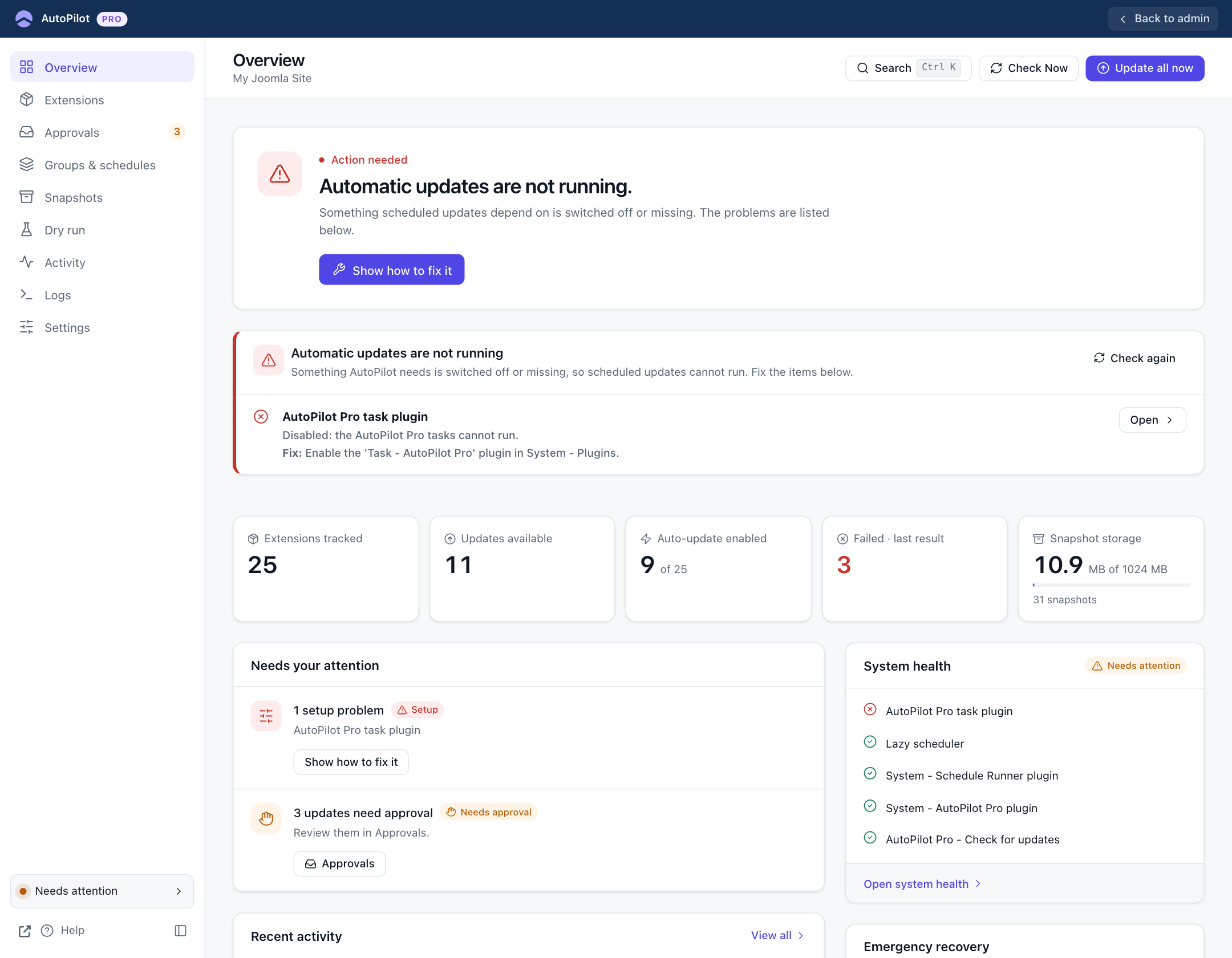Image resolution: width=1232 pixels, height=958 pixels.
Task: Click the red warning triangle in Action needed card
Action: point(279,174)
